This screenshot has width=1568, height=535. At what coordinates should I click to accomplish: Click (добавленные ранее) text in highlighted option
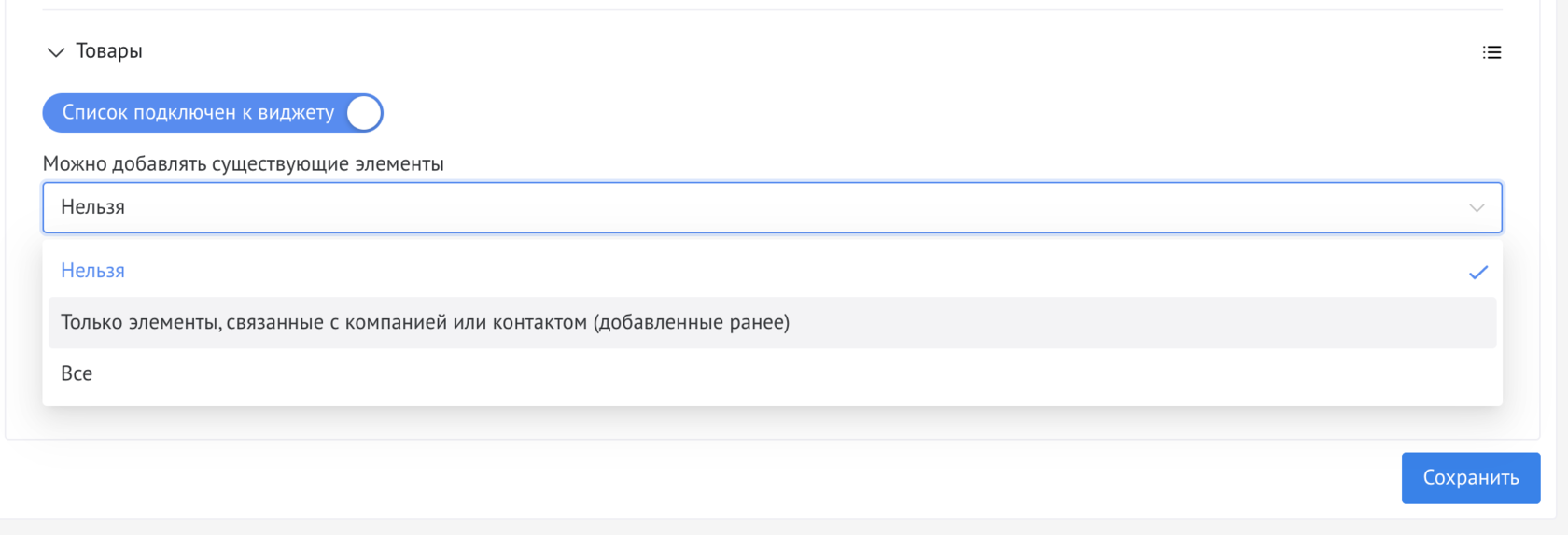click(x=692, y=322)
